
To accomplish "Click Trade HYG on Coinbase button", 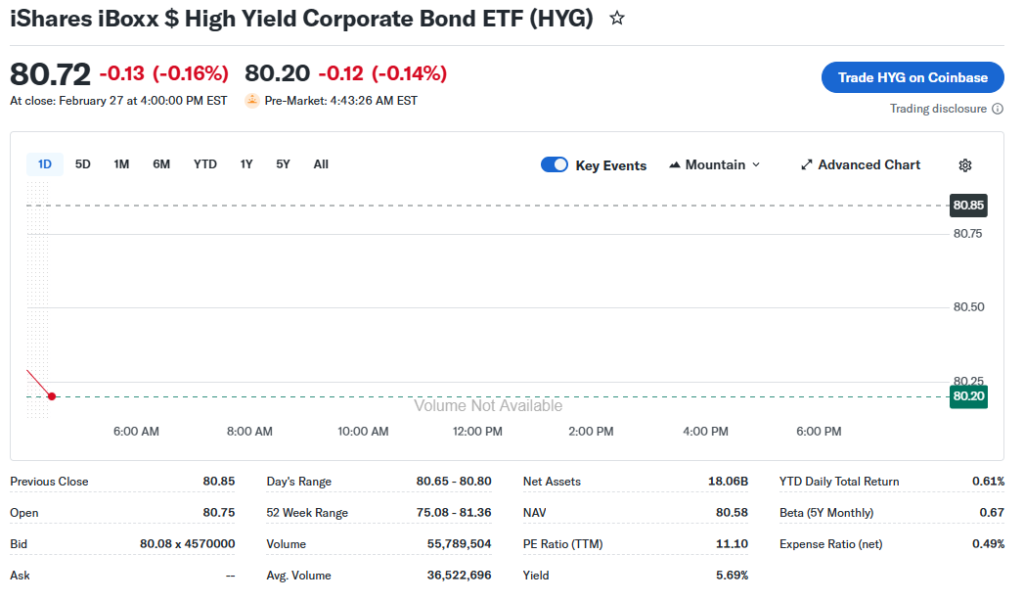I will pos(912,77).
